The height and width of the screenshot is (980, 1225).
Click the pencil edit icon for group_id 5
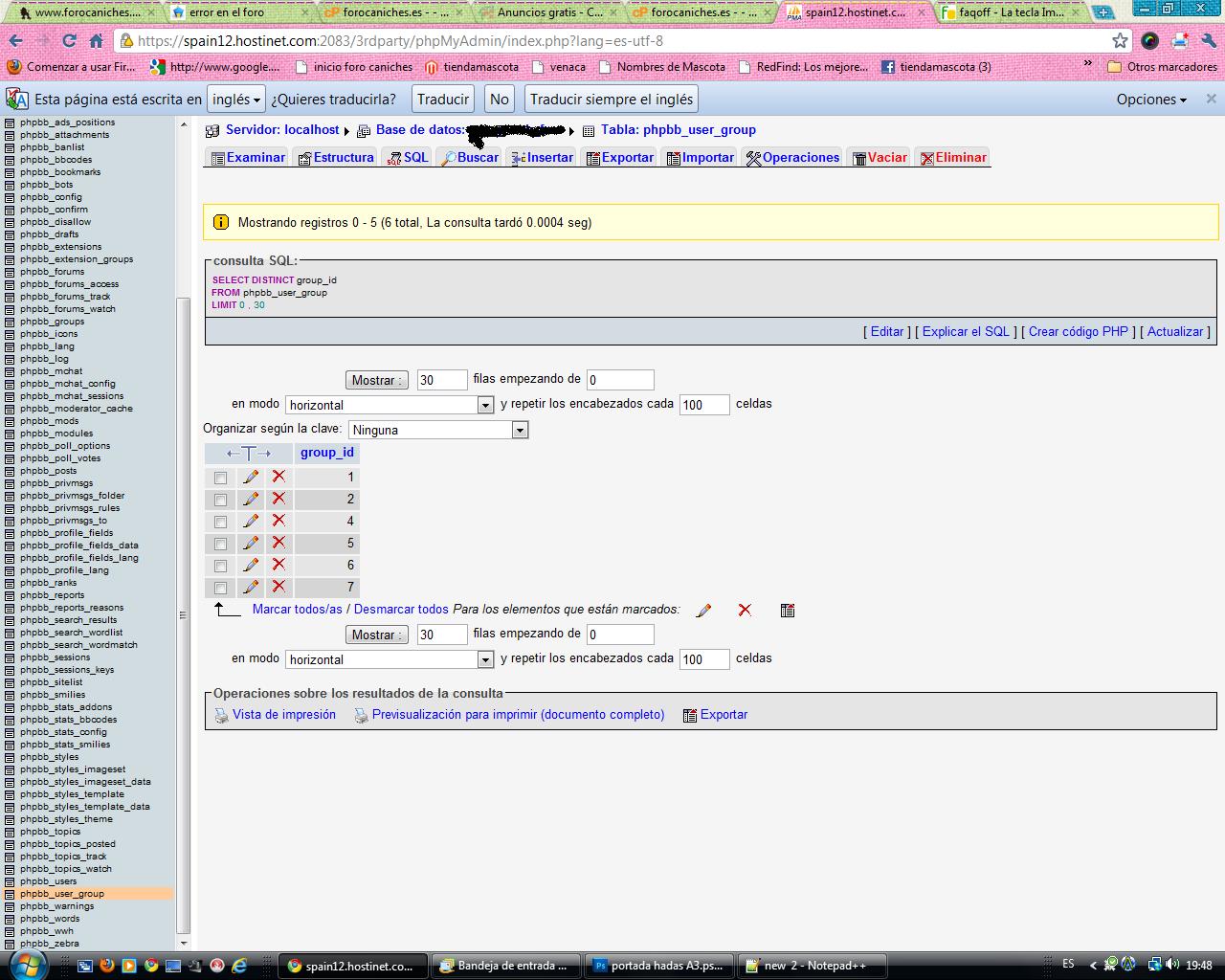(251, 543)
